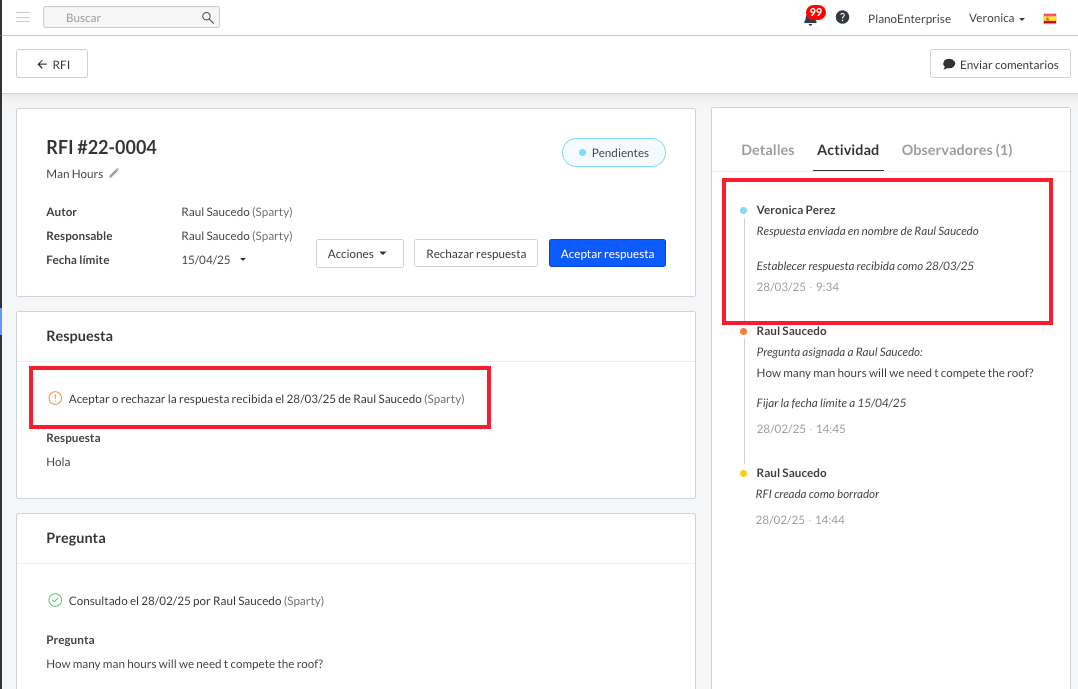
Task: Click the Pendientes status badge
Action: 613,153
